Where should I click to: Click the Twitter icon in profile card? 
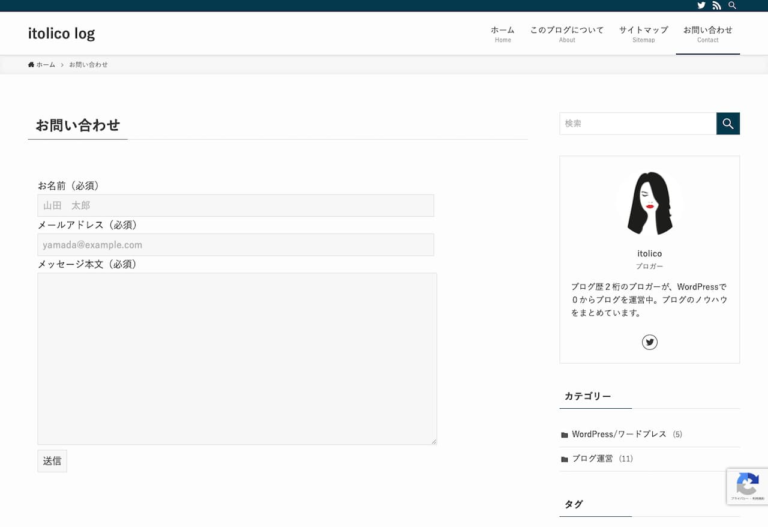649,342
